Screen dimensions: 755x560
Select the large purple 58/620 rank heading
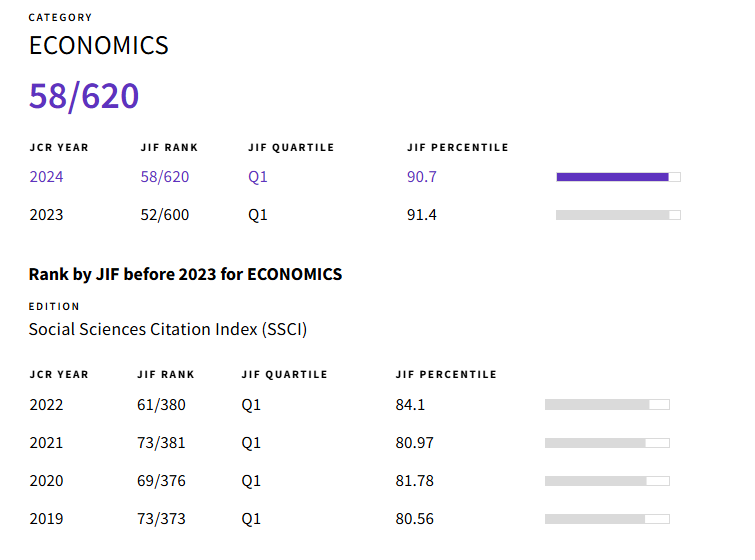[84, 96]
